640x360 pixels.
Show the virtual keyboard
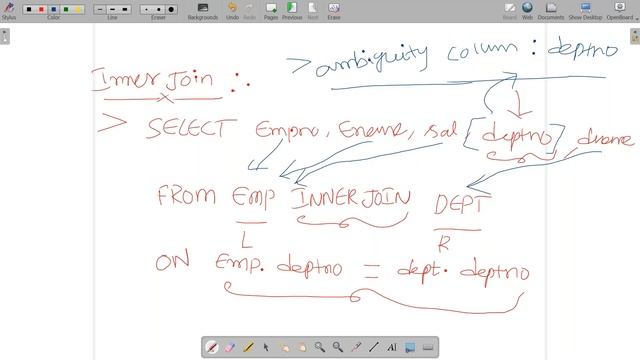tap(428, 347)
